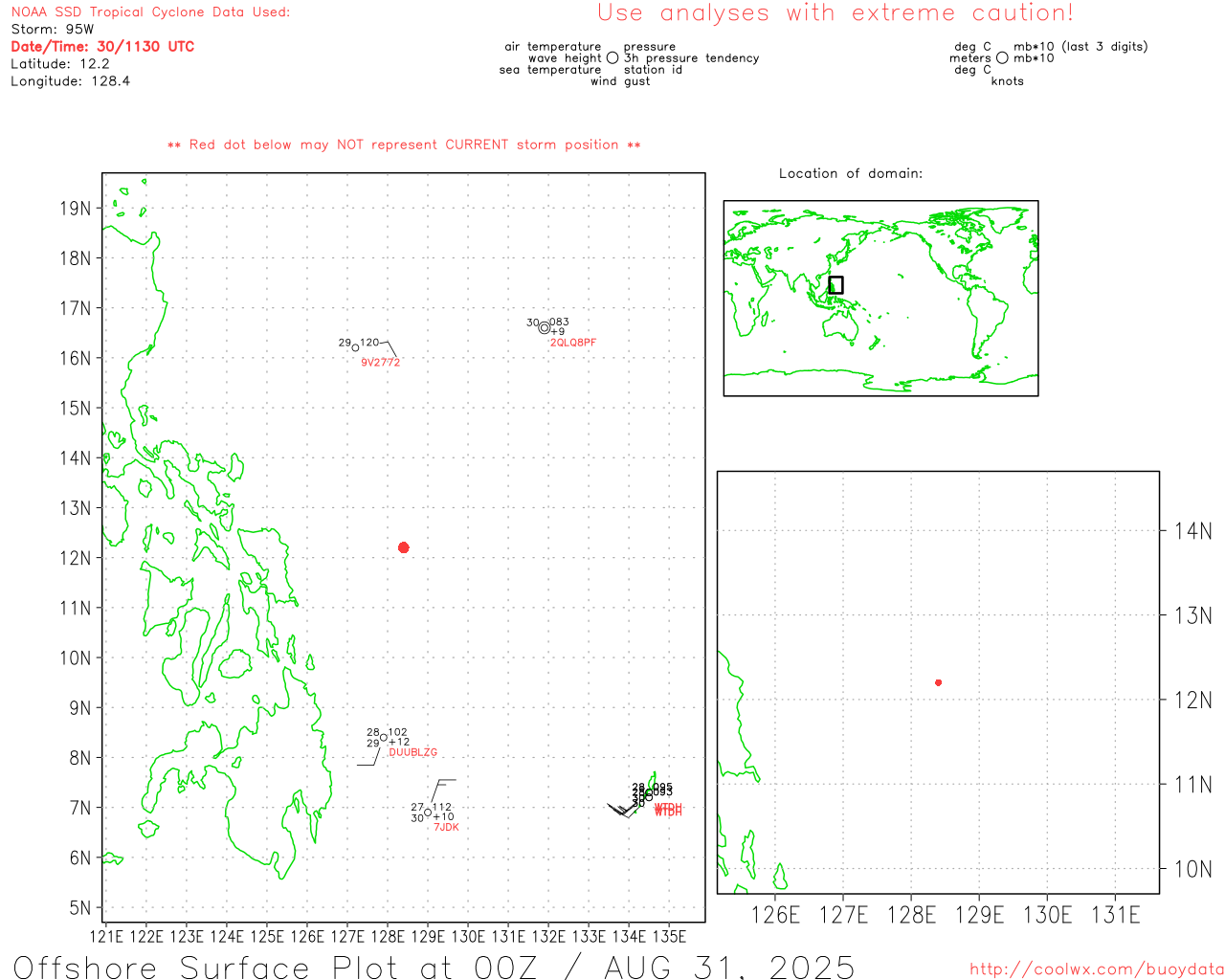Click the station circle marker for 9V2772
Image resolution: width=1225 pixels, height=980 pixels.
pyautogui.click(x=356, y=347)
